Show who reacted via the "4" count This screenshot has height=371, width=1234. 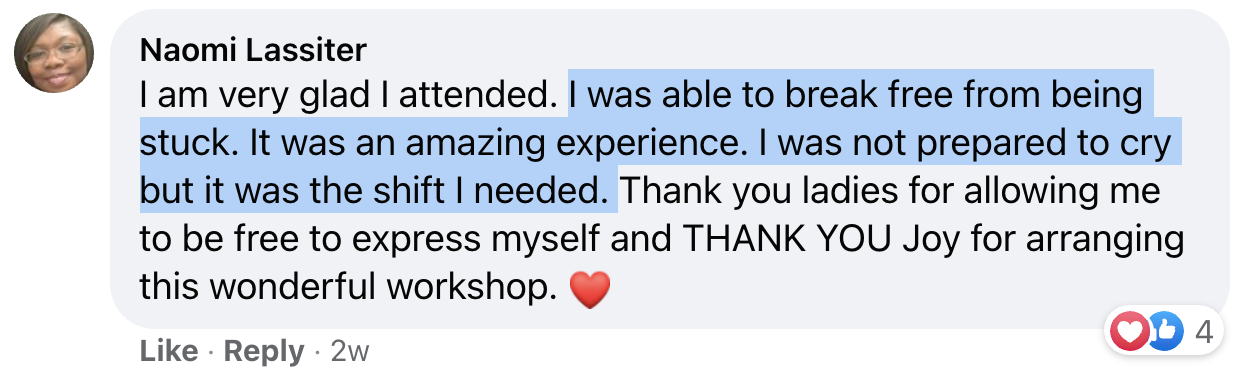pos(1203,331)
